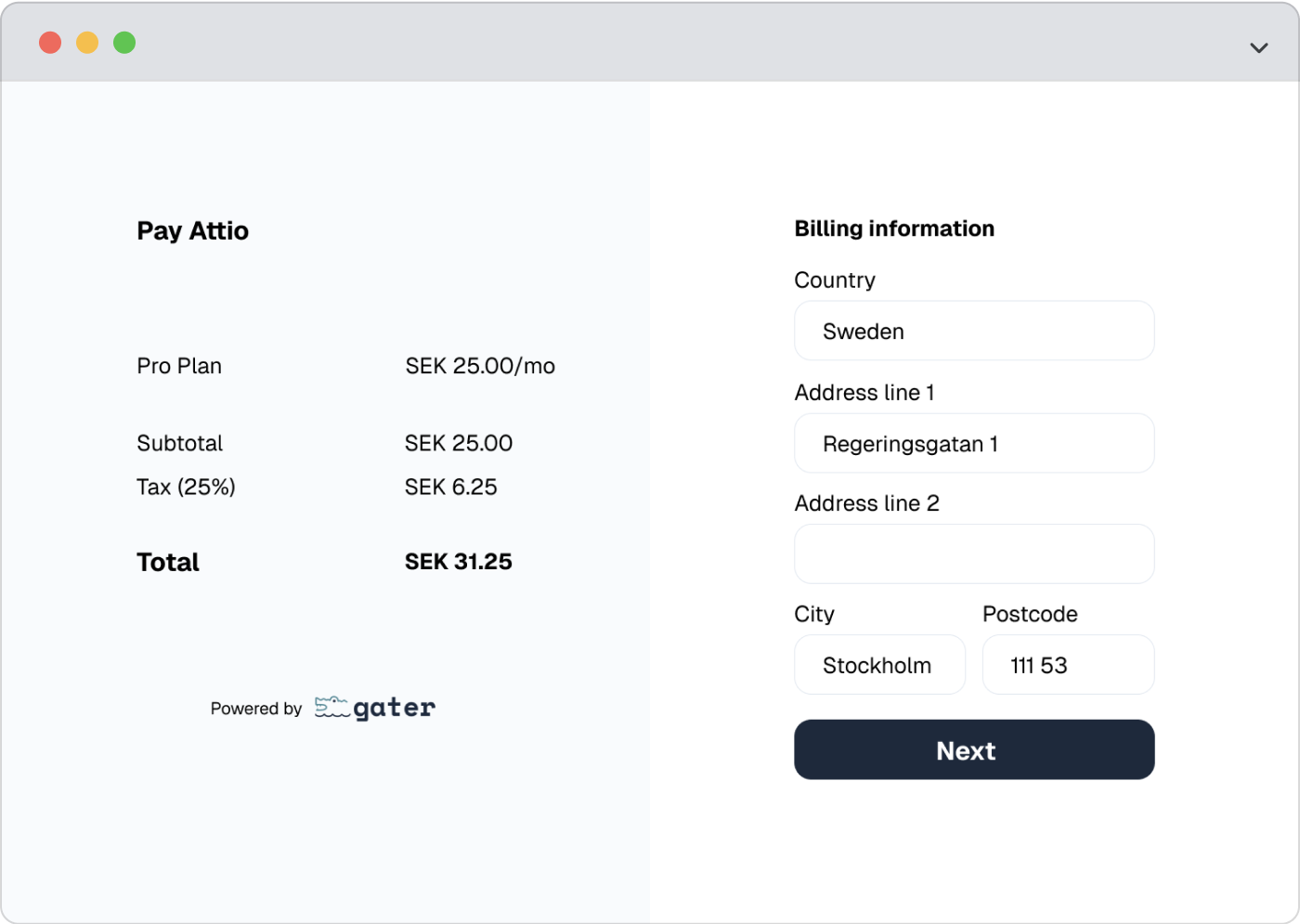
Task: Expand the chevron in the title bar
Action: click(x=1258, y=47)
